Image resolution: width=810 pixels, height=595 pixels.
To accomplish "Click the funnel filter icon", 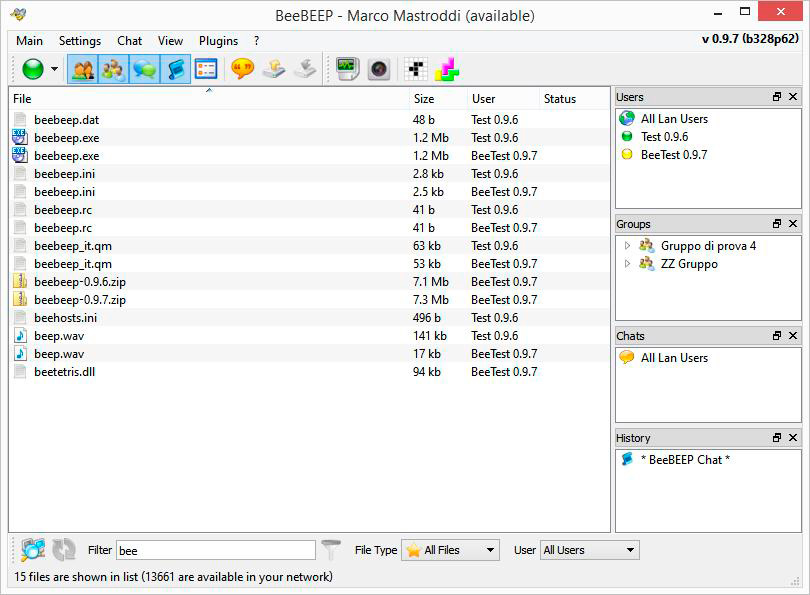I will click(331, 550).
